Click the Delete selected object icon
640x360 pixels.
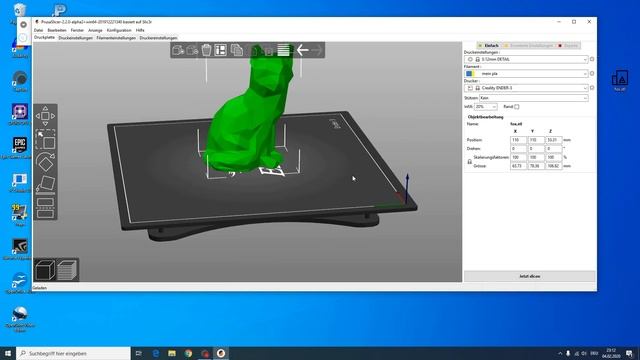click(192, 50)
